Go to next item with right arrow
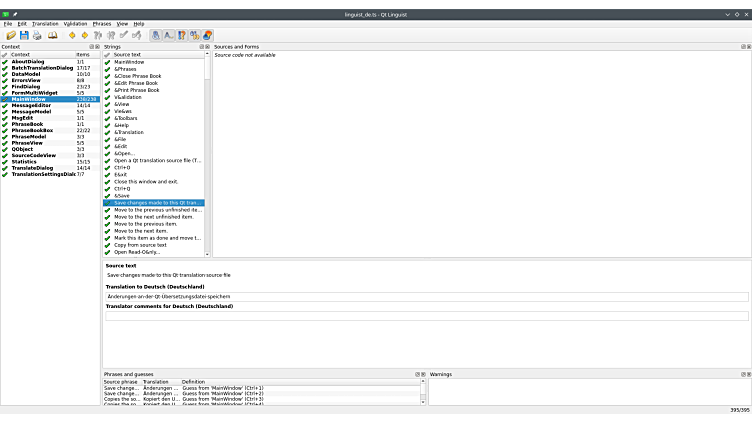The image size is (752, 423). pyautogui.click(x=85, y=35)
